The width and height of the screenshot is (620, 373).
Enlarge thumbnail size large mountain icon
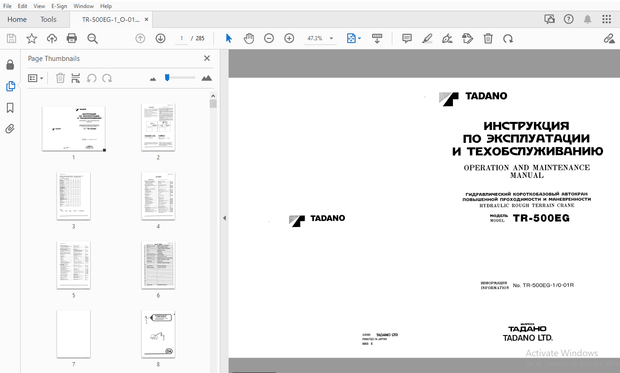click(x=206, y=78)
